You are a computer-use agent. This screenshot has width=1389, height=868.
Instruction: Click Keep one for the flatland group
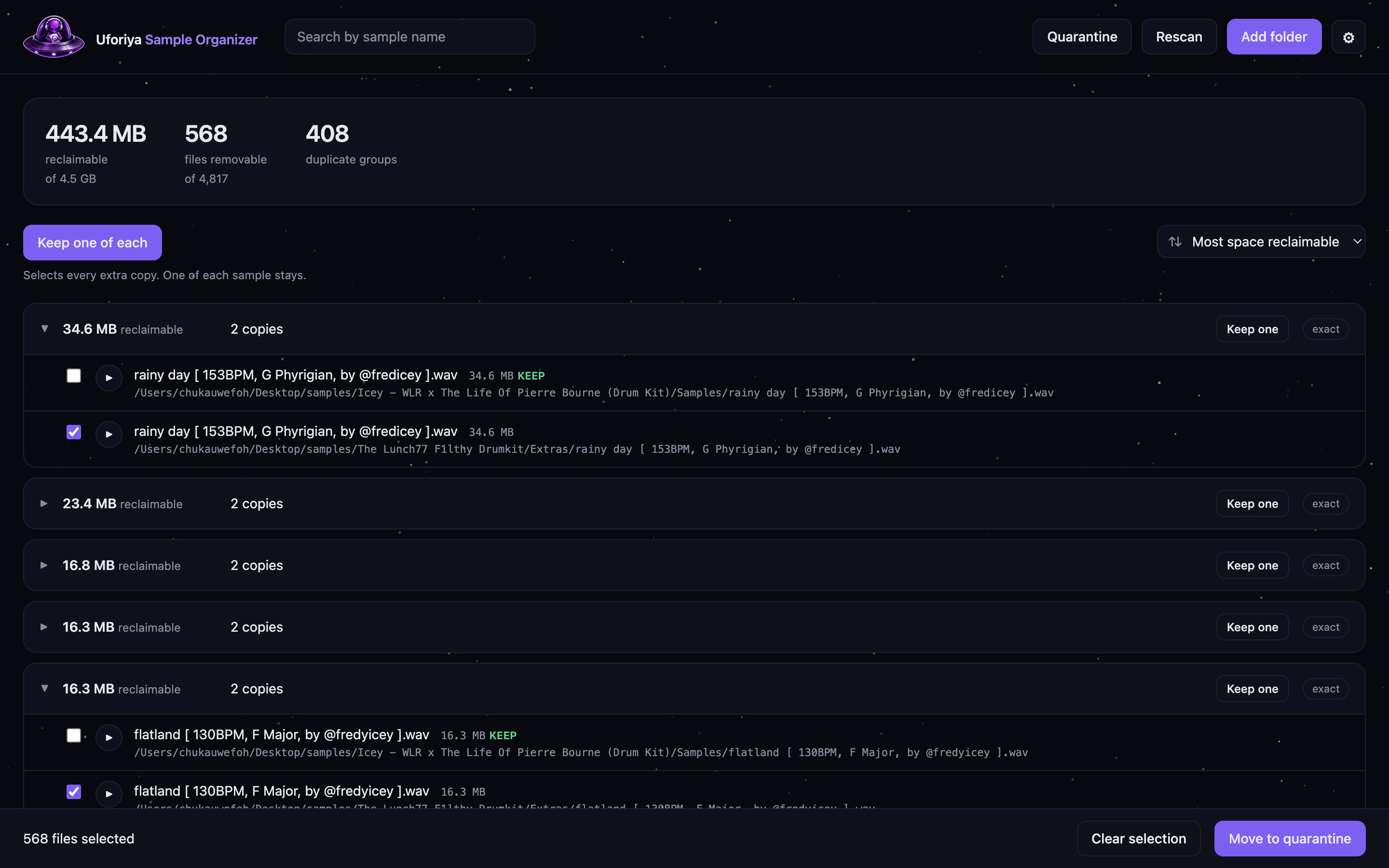tap(1253, 689)
